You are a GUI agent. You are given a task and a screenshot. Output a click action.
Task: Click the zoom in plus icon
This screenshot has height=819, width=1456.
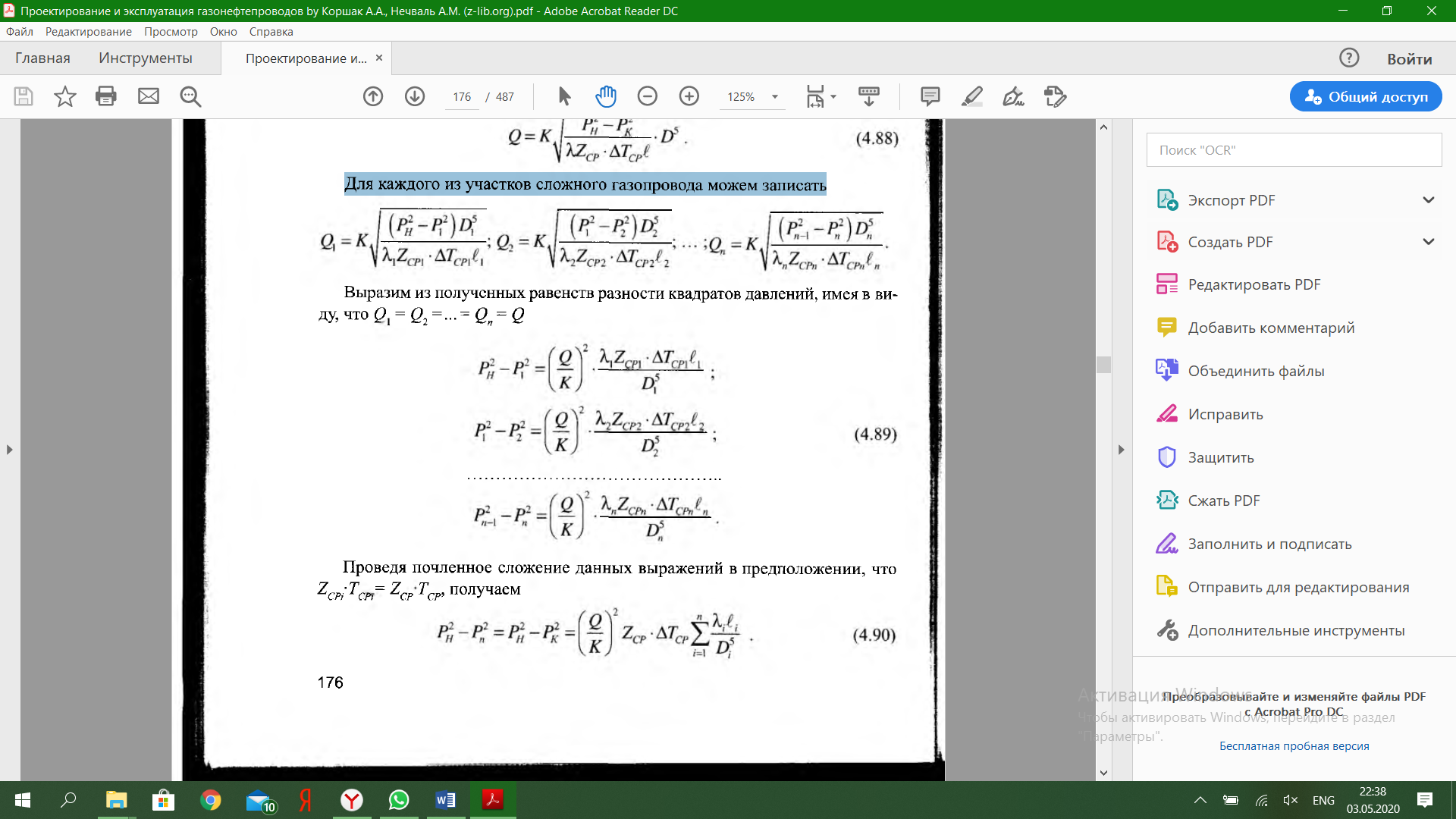coord(689,96)
